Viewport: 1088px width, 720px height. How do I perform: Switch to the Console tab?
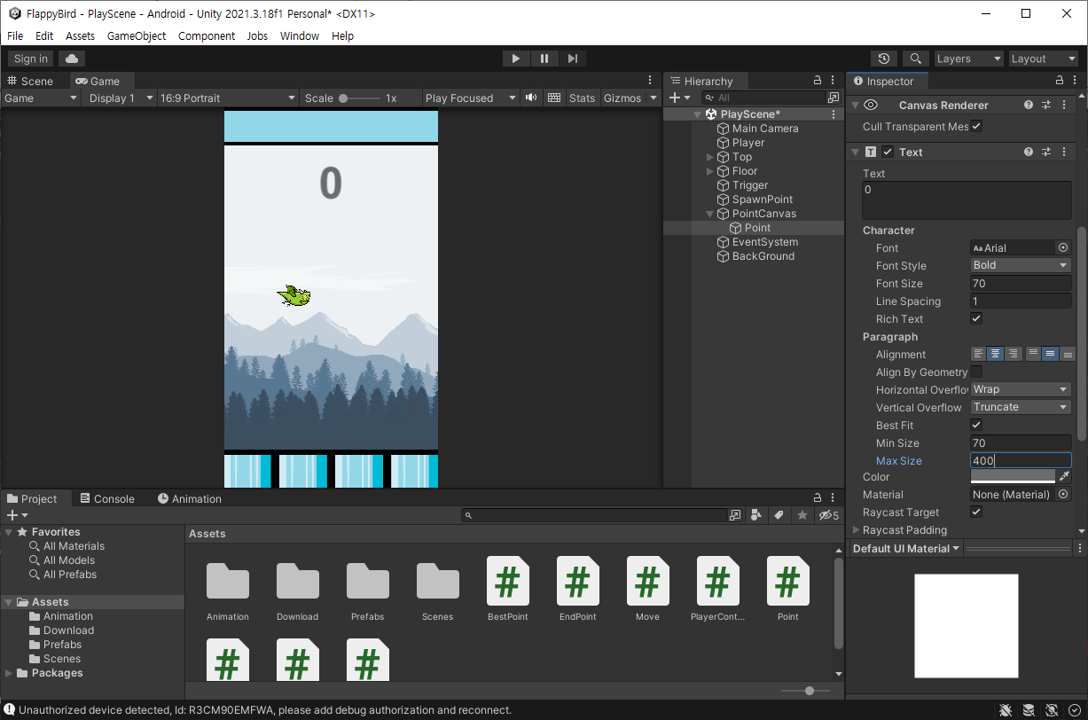coord(108,499)
